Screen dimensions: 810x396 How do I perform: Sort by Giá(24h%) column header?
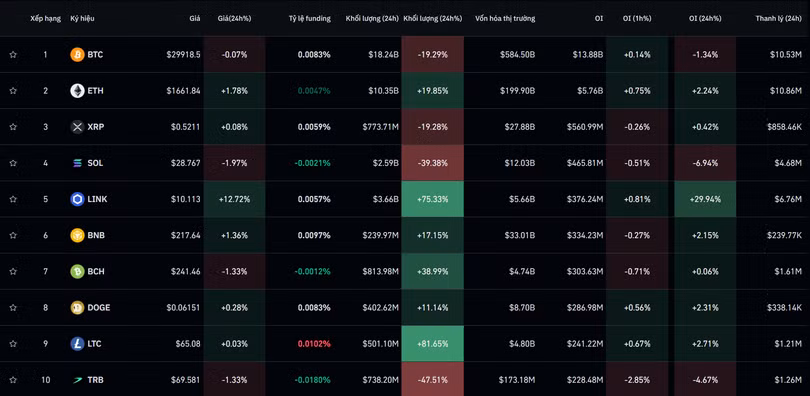pos(235,19)
